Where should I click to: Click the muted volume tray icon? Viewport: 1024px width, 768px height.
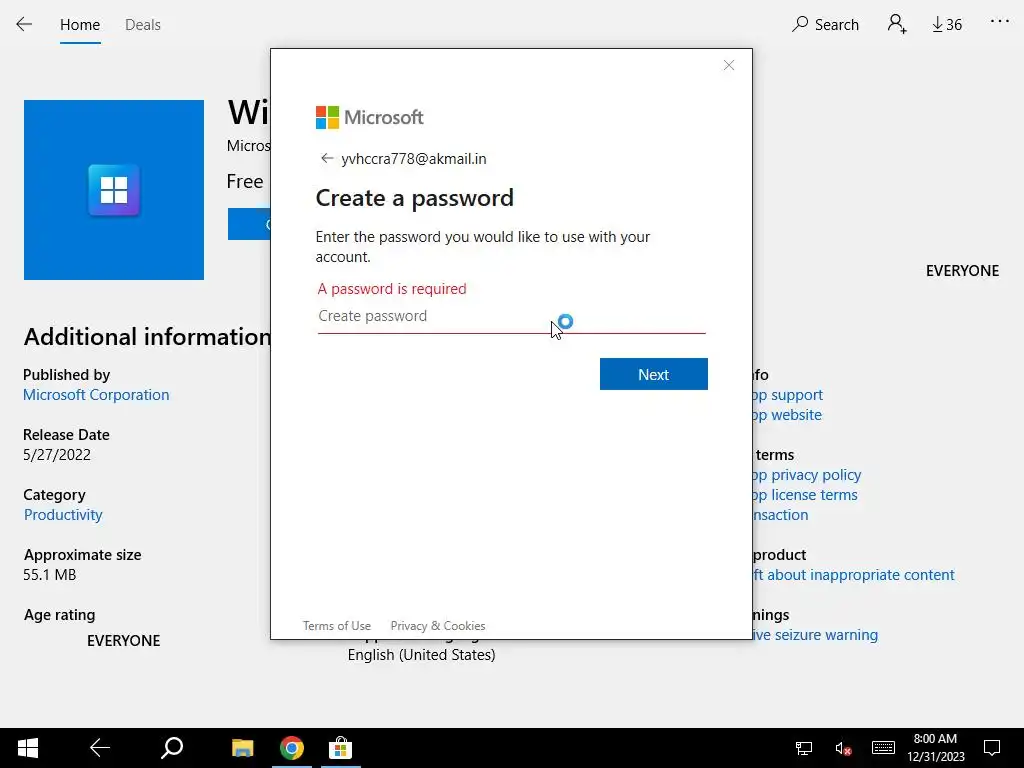843,748
